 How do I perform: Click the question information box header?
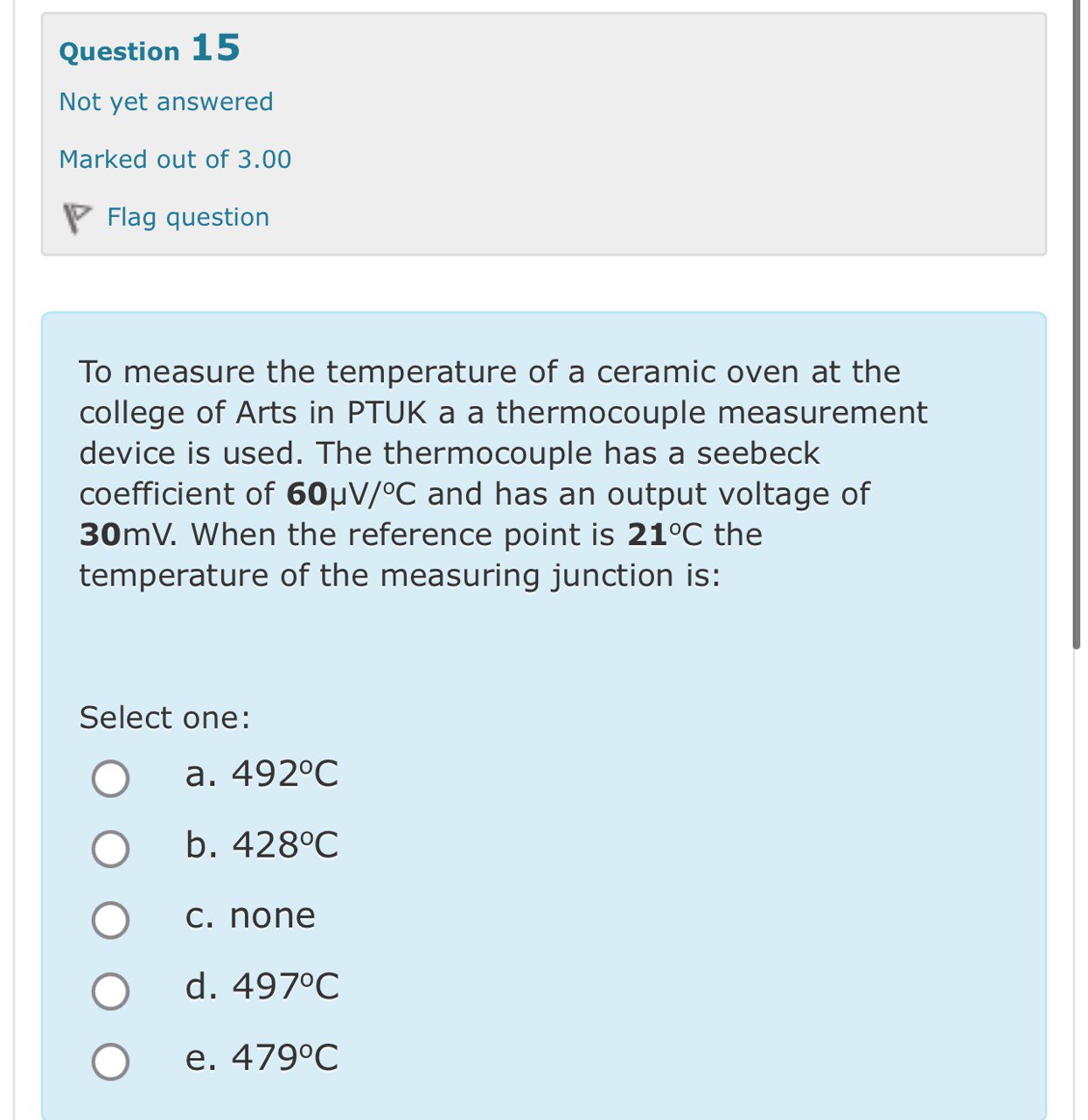click(542, 131)
